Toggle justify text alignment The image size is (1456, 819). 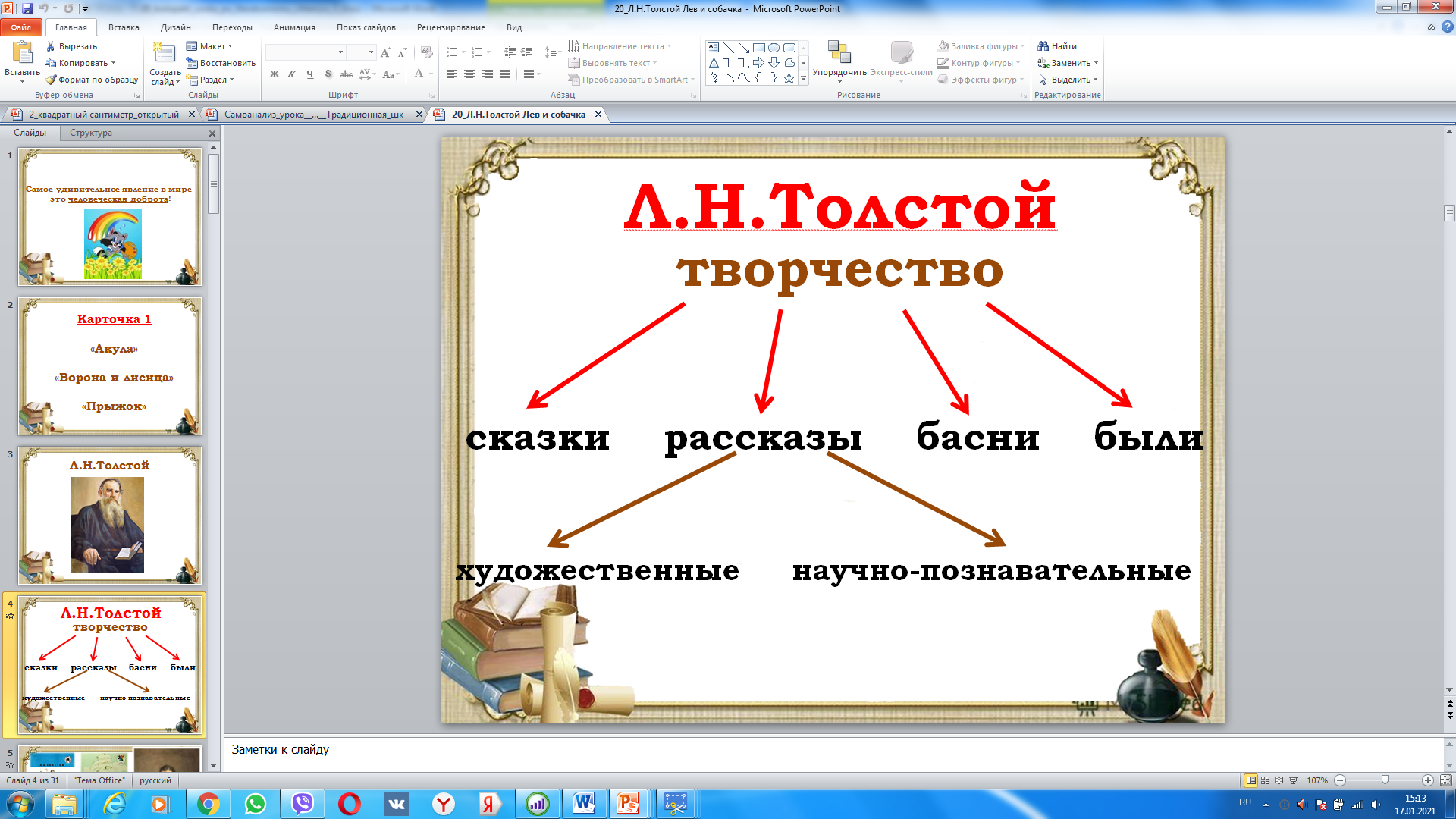click(505, 74)
